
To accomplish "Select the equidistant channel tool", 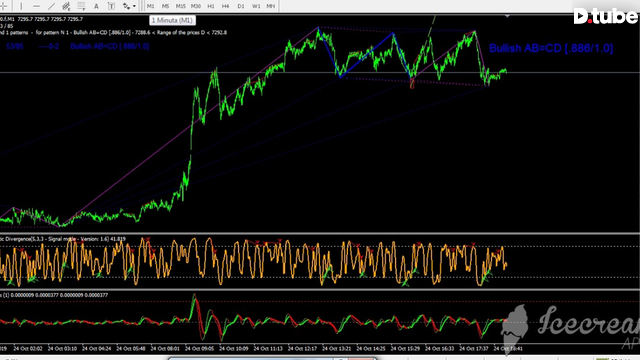I will click(x=66, y=6).
